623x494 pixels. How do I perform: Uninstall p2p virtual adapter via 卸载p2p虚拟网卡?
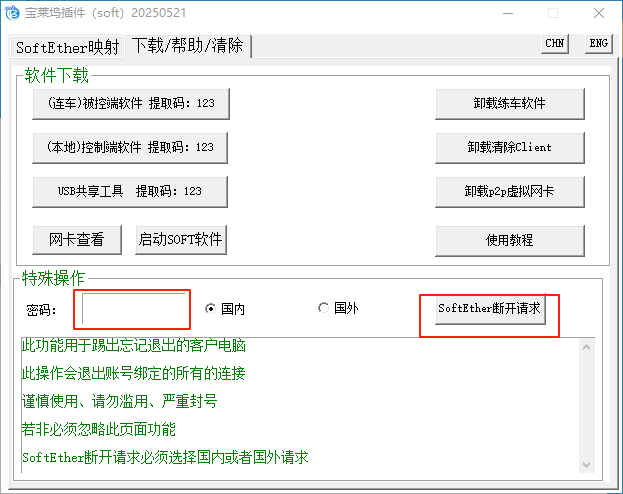[510, 191]
